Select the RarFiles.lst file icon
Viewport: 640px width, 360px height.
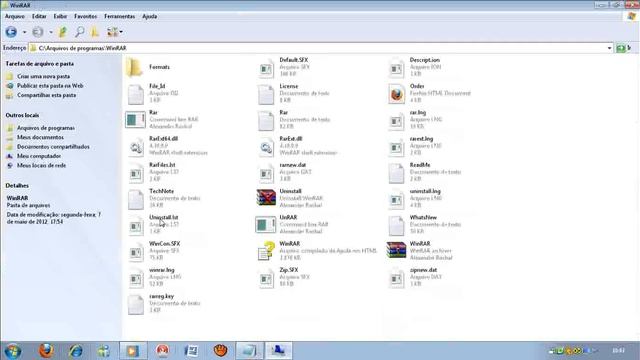click(136, 174)
